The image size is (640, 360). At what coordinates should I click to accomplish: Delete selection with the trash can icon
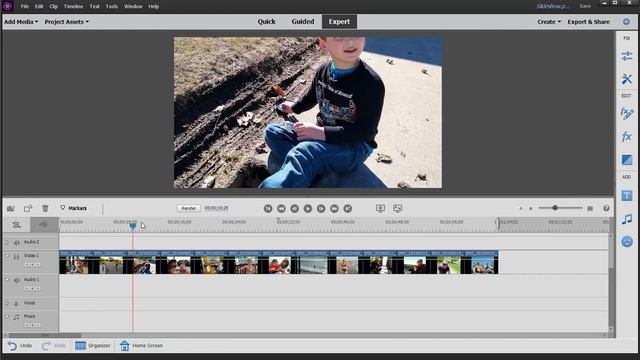tap(45, 208)
